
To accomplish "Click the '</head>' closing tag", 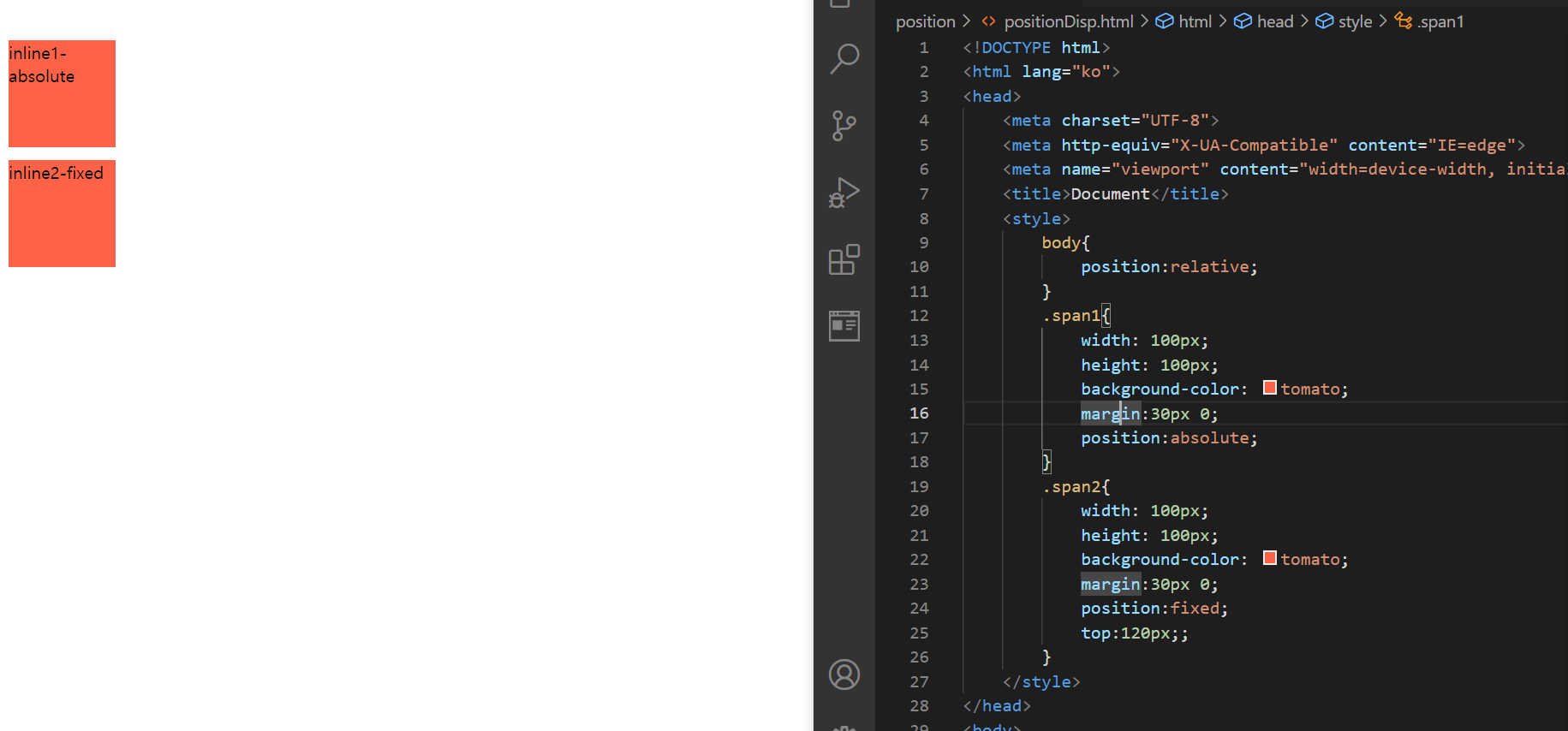I will (x=997, y=706).
